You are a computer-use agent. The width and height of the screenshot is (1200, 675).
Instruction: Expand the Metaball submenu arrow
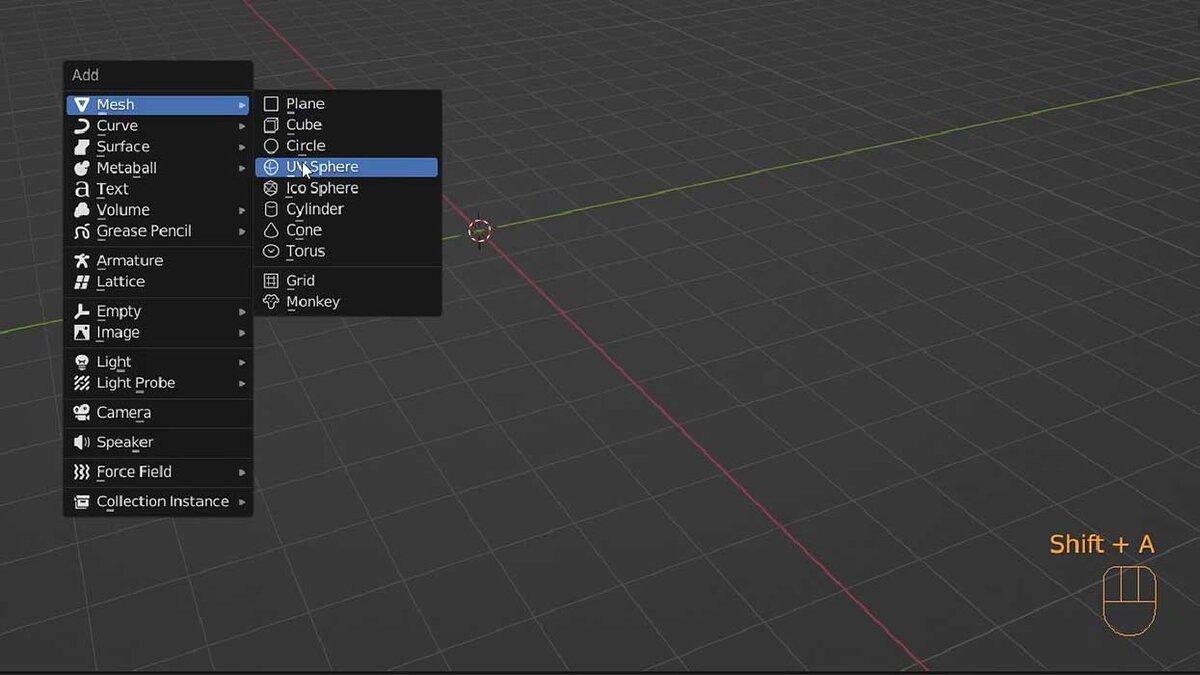[242, 168]
